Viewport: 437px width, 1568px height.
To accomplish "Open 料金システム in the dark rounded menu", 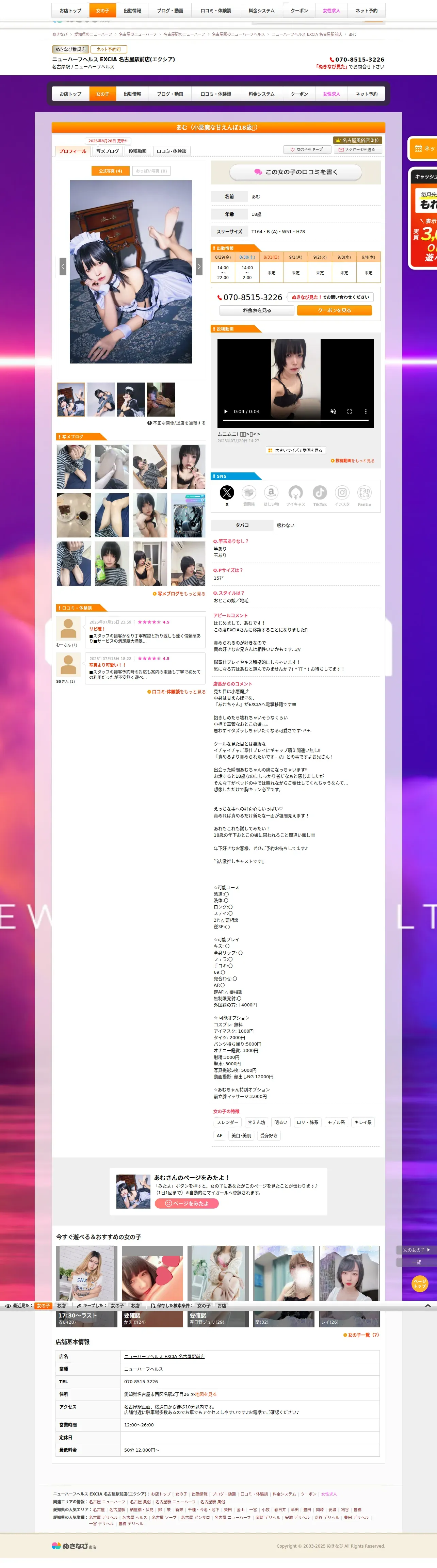I will tap(262, 94).
